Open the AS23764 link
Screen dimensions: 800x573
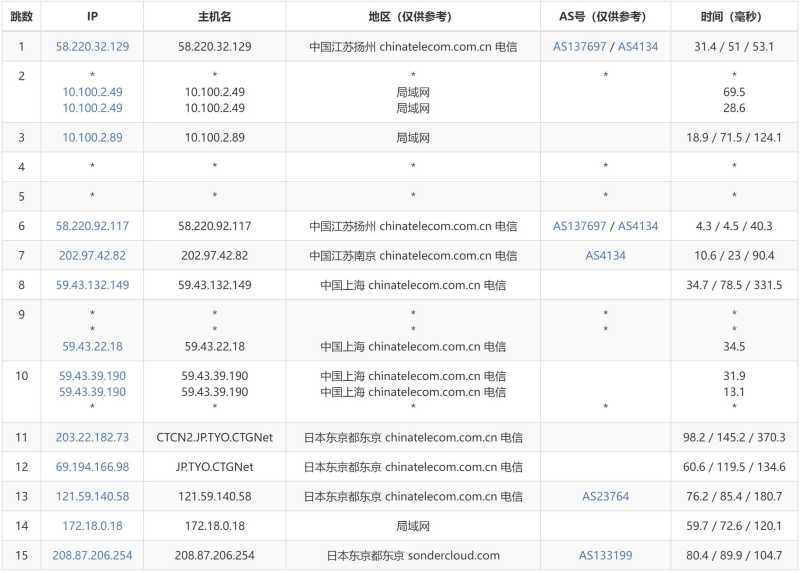tap(605, 496)
